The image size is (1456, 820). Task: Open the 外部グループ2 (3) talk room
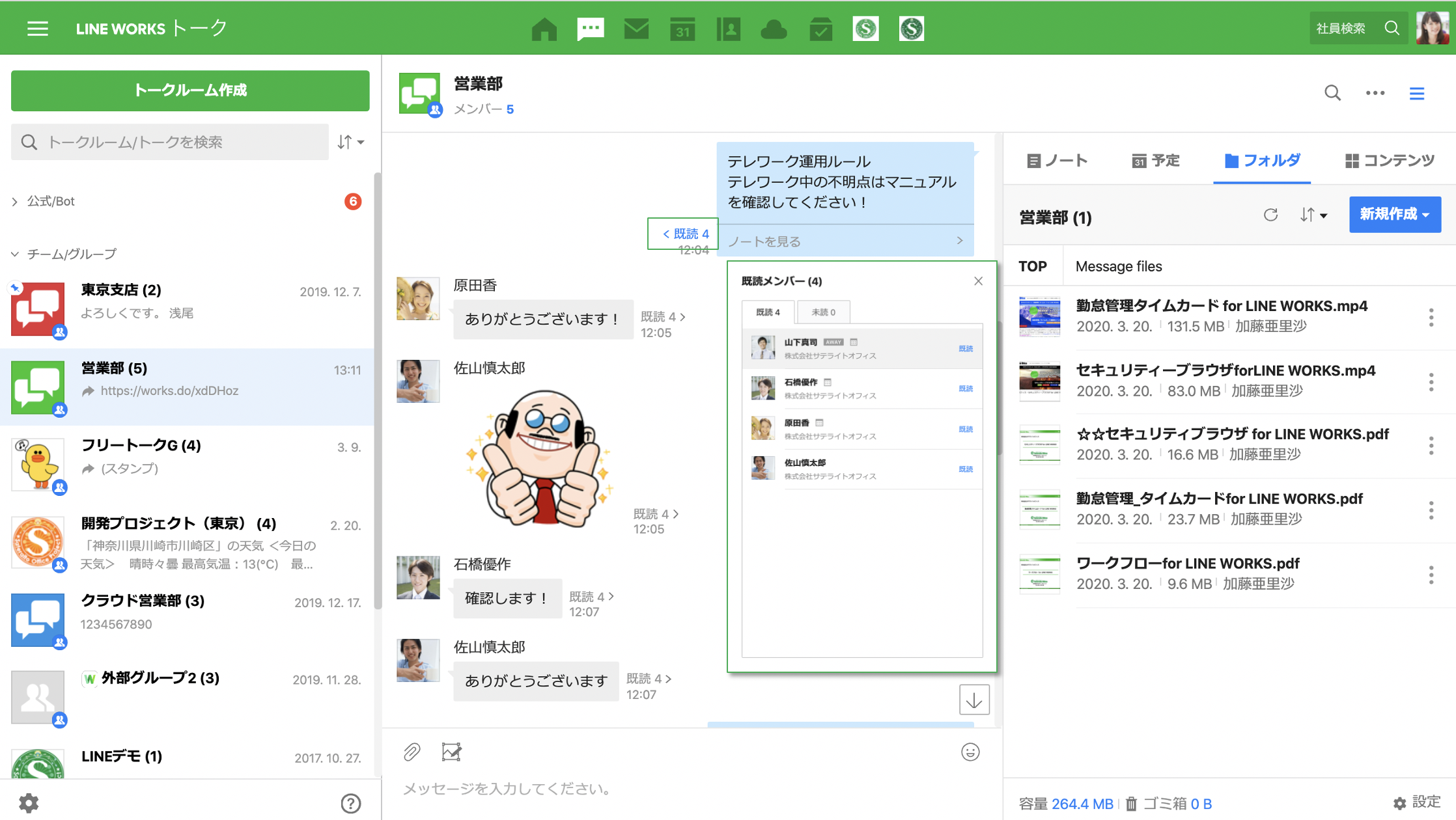coord(187,697)
